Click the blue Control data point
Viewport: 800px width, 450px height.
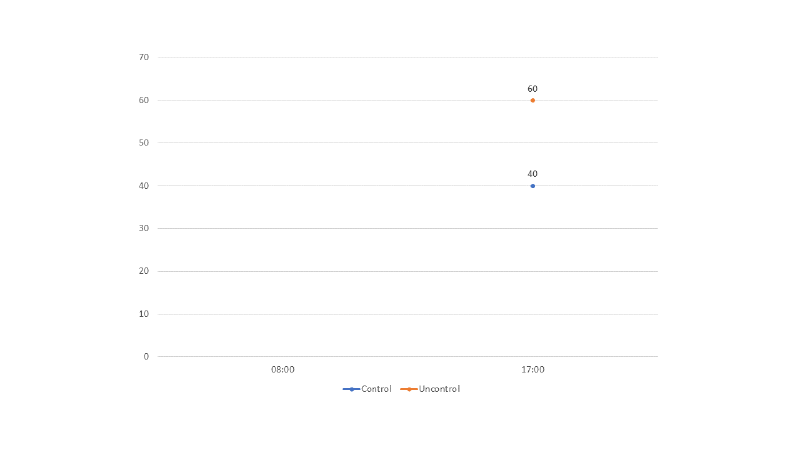tap(533, 186)
